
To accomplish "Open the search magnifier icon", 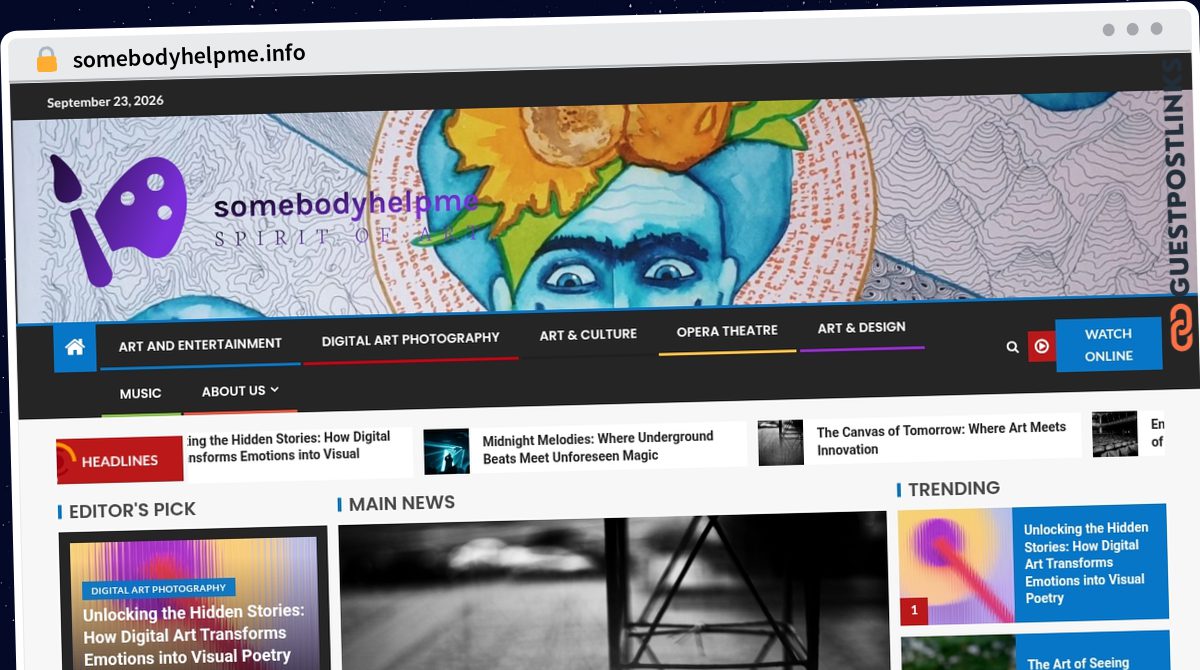I will click(1012, 347).
